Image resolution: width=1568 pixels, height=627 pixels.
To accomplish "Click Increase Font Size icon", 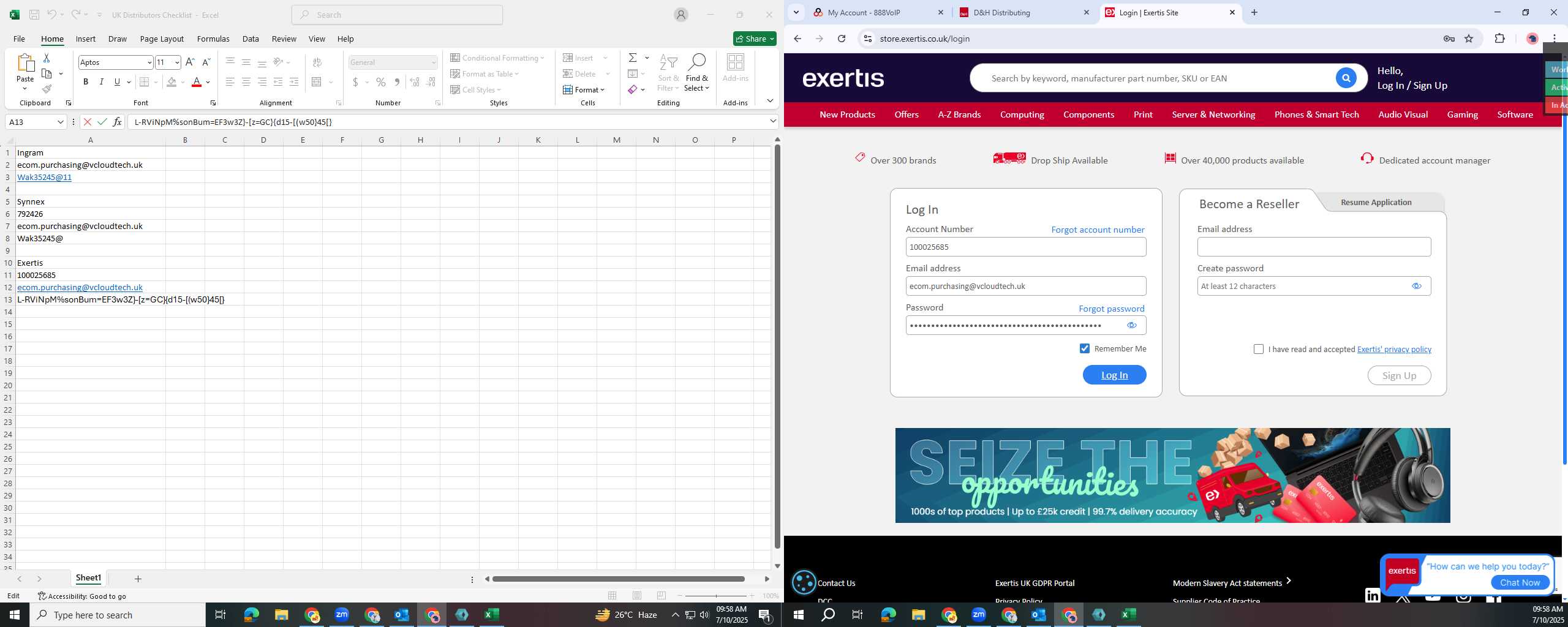I will (190, 62).
